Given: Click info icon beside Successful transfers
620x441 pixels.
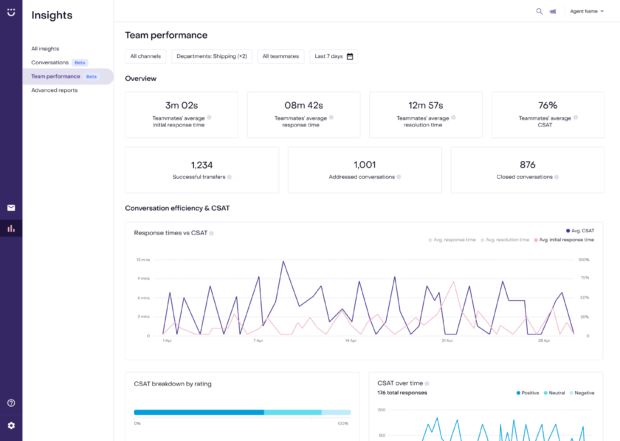Looking at the screenshot, I should [229, 177].
